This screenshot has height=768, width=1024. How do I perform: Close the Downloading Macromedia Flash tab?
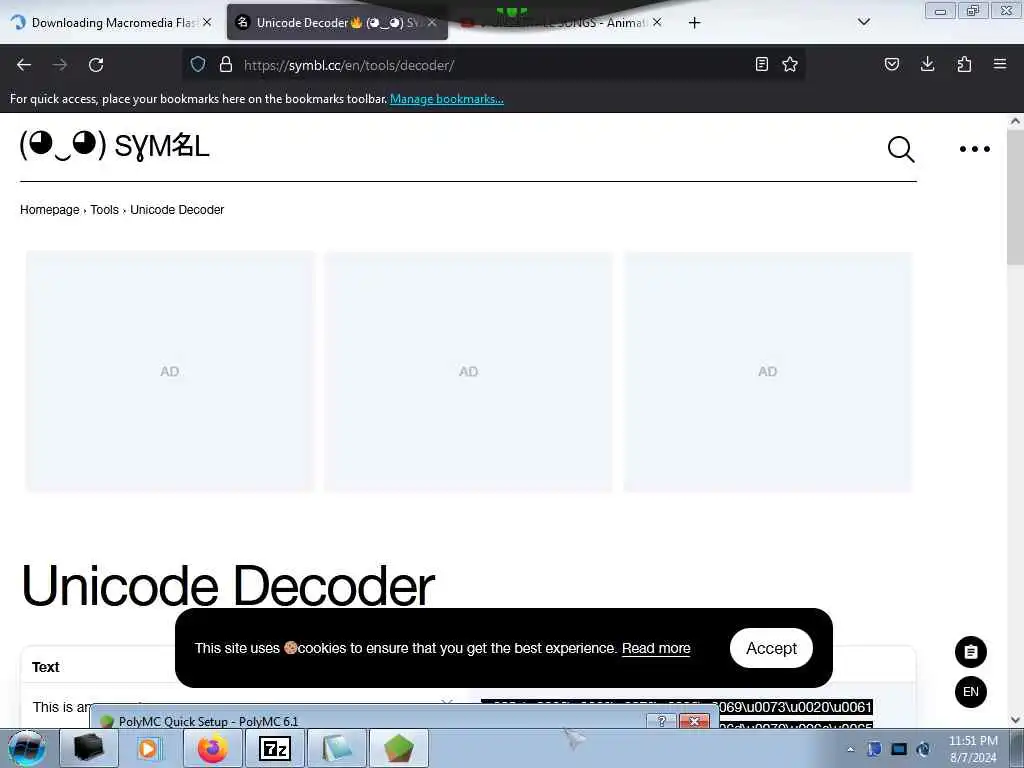(x=207, y=22)
